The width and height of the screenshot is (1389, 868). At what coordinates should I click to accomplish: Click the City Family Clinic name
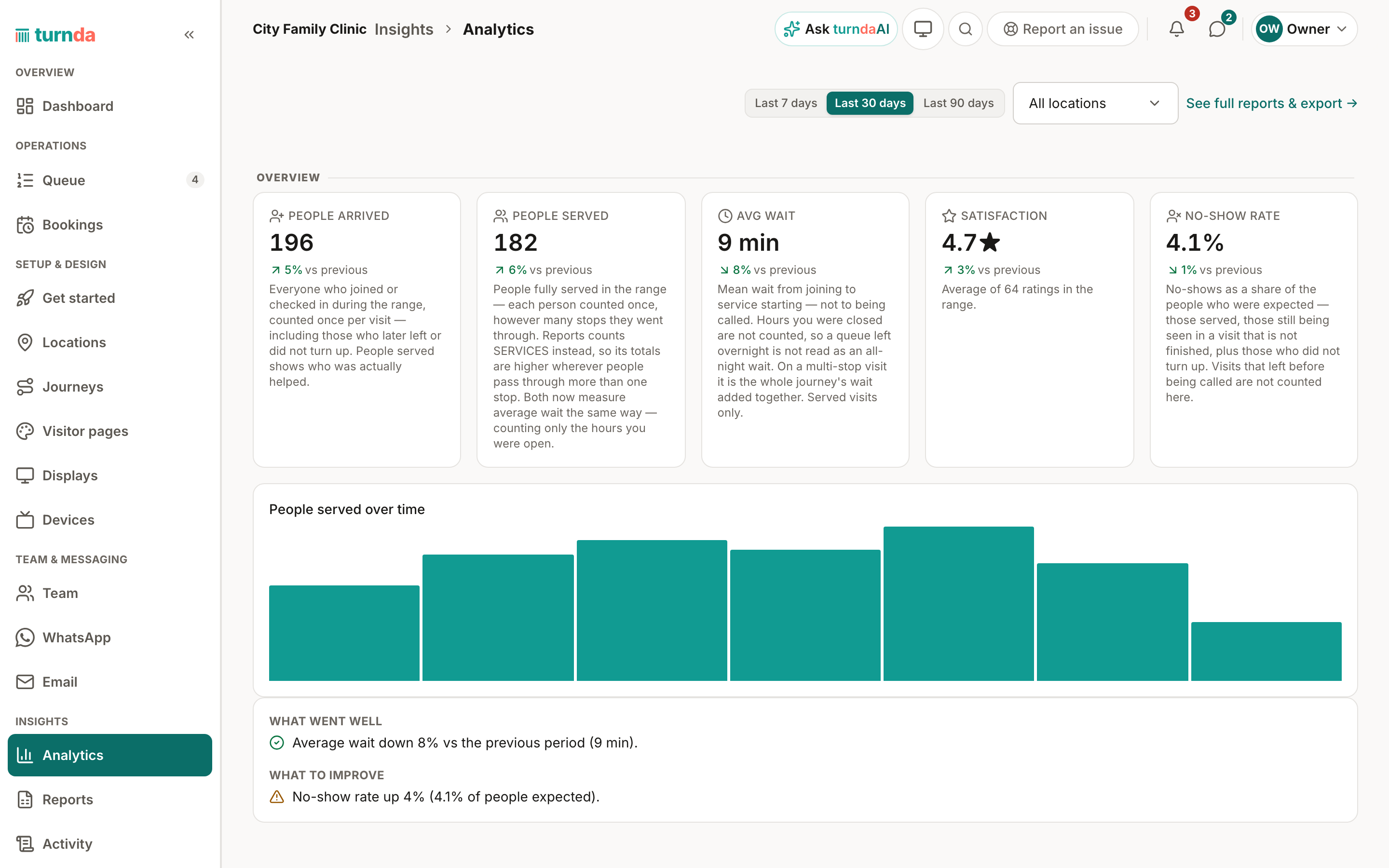pyautogui.click(x=309, y=29)
